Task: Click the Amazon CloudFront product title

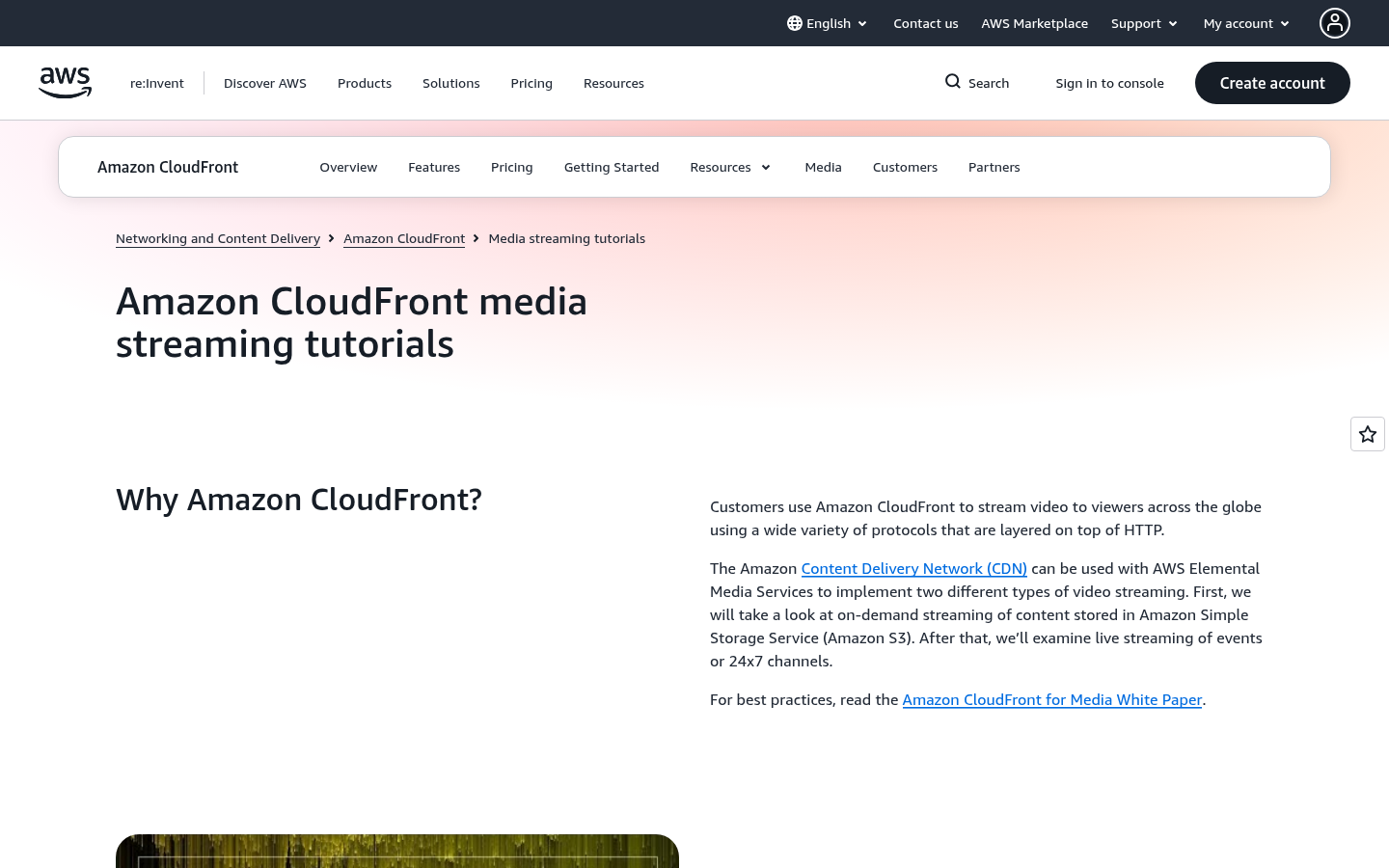Action: tap(168, 167)
